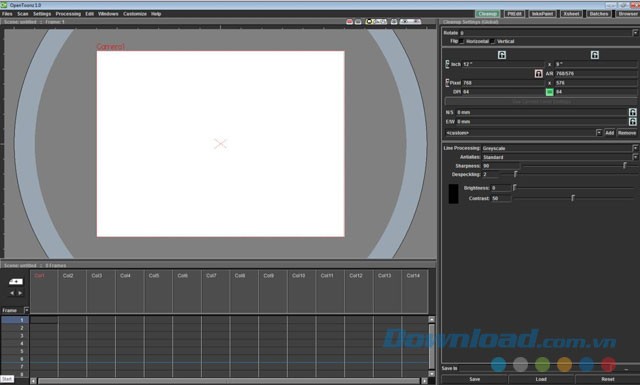
Task: Switch to the Cleanup room tab
Action: [x=487, y=13]
